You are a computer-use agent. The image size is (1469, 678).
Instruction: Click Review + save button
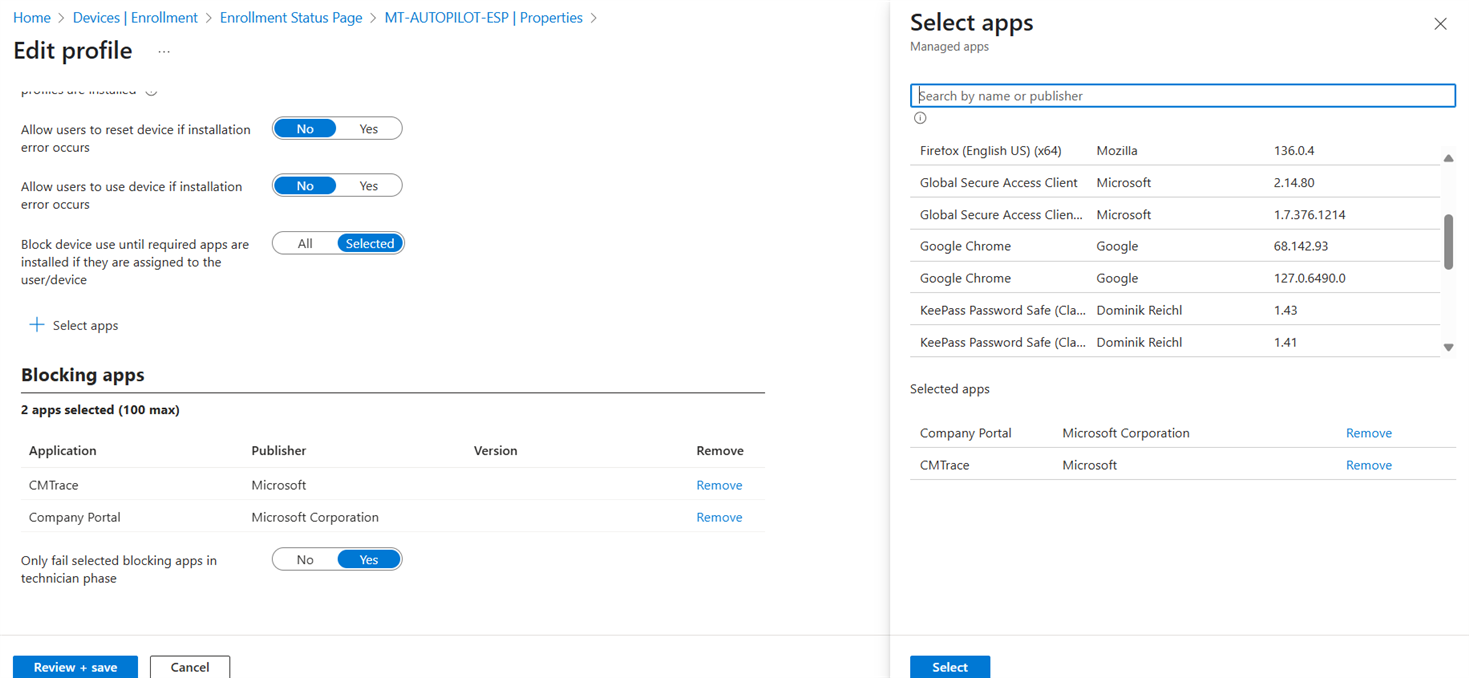[x=75, y=667]
